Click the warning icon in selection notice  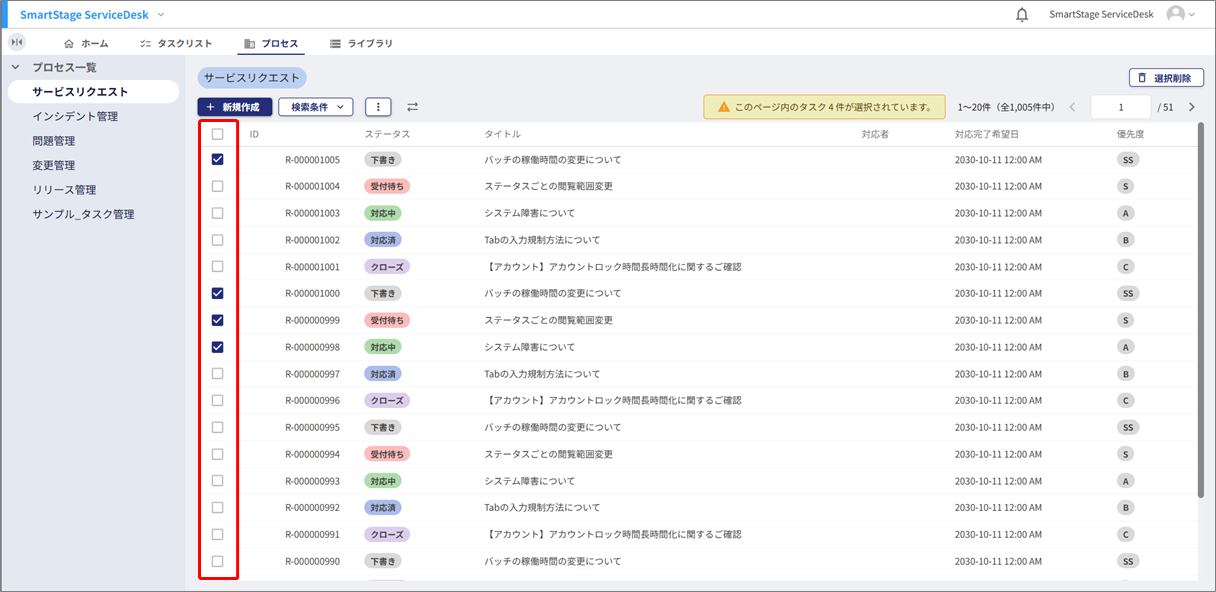click(723, 107)
